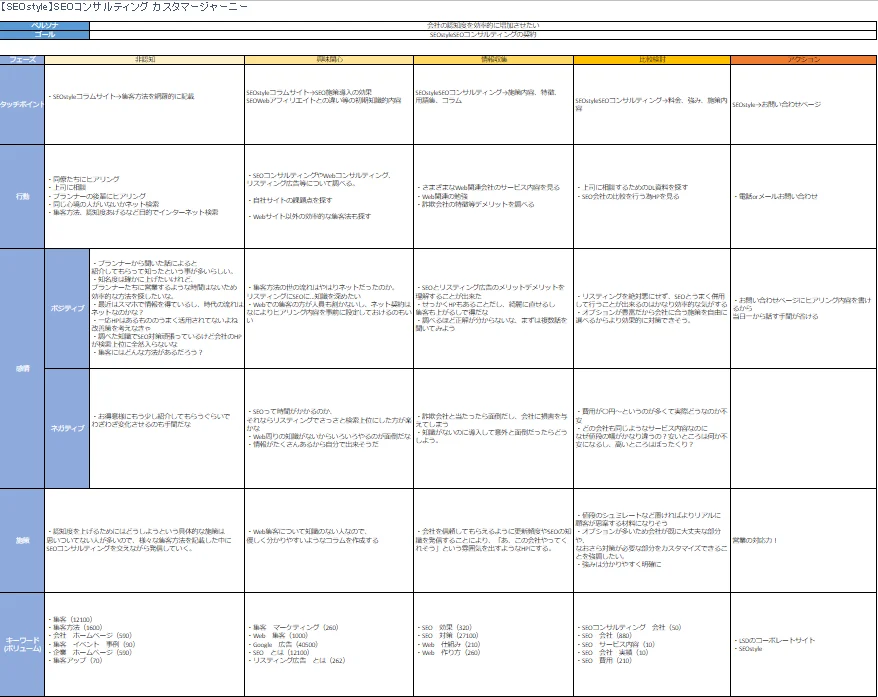Click the フェーズ header cell
This screenshot has height=697, width=878.
[x=23, y=60]
